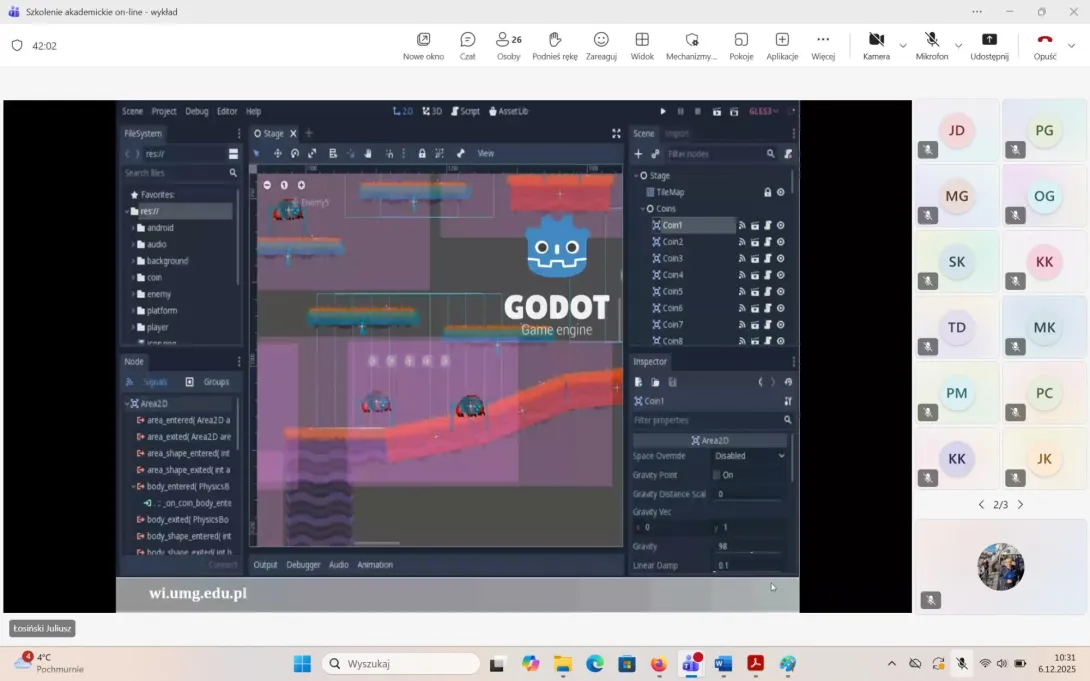Open the Czat panel
Image resolution: width=1090 pixels, height=681 pixels.
(467, 45)
